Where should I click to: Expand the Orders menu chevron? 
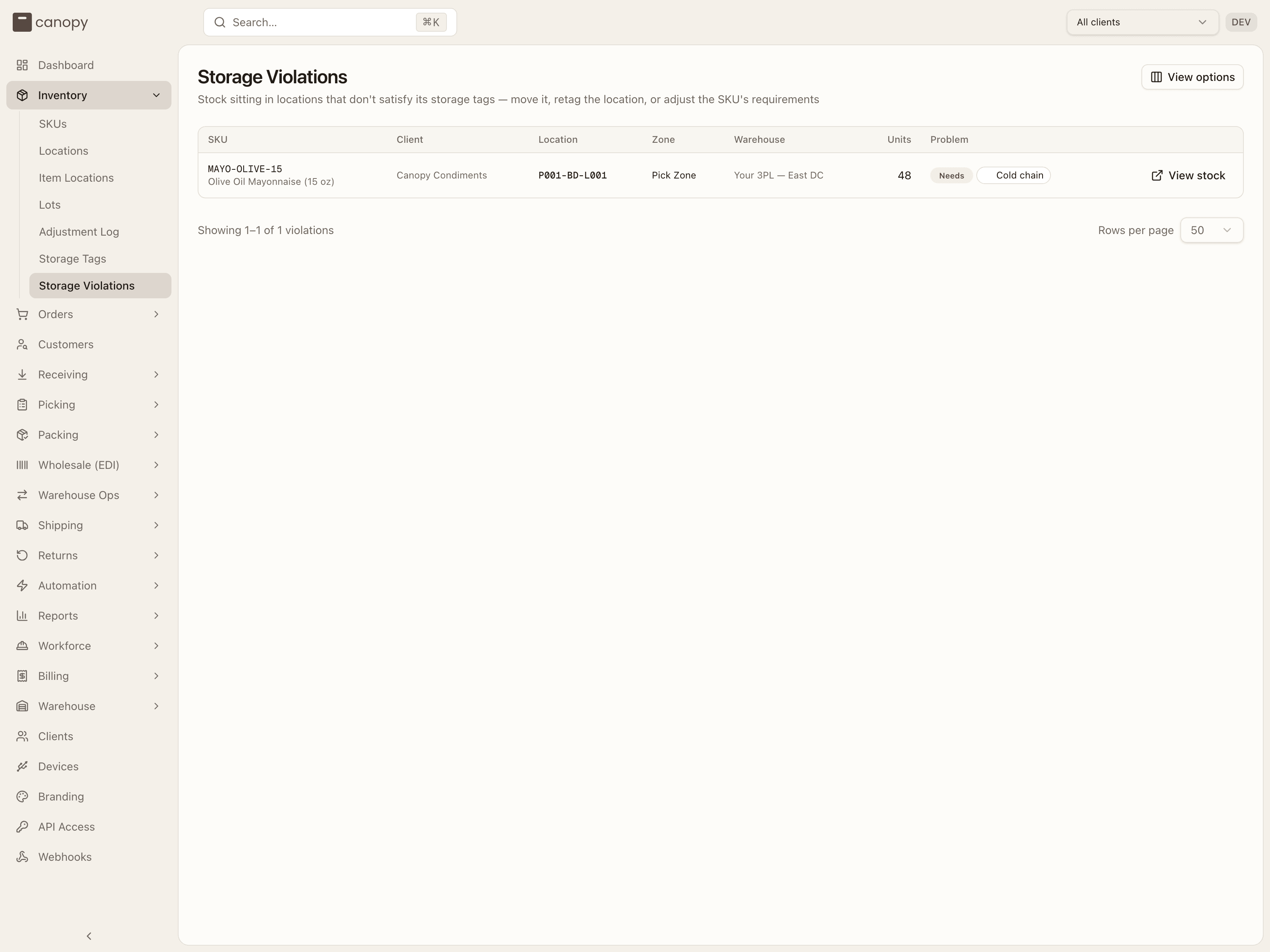click(x=156, y=315)
